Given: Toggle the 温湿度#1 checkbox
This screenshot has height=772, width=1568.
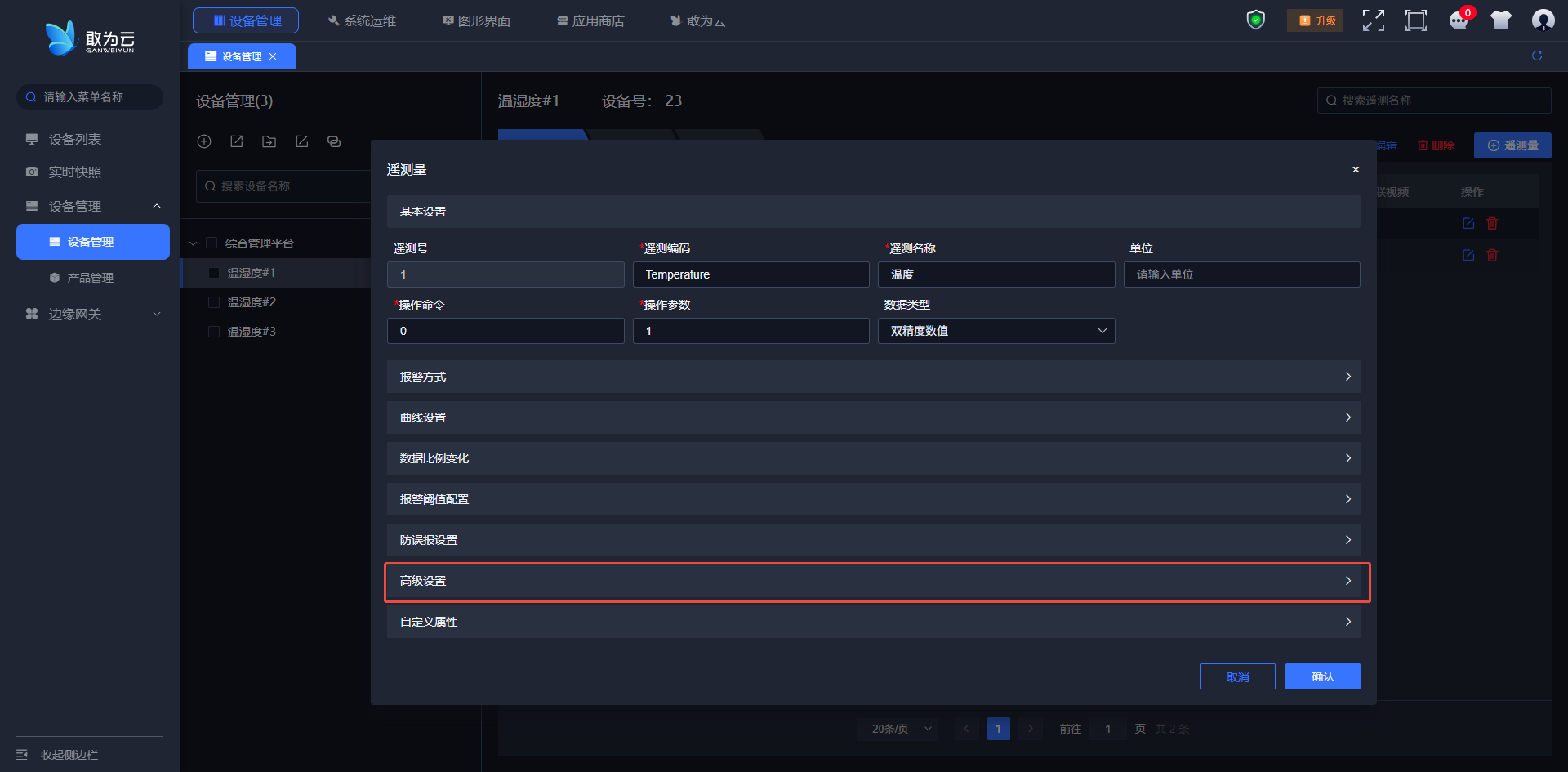Looking at the screenshot, I should click(214, 273).
